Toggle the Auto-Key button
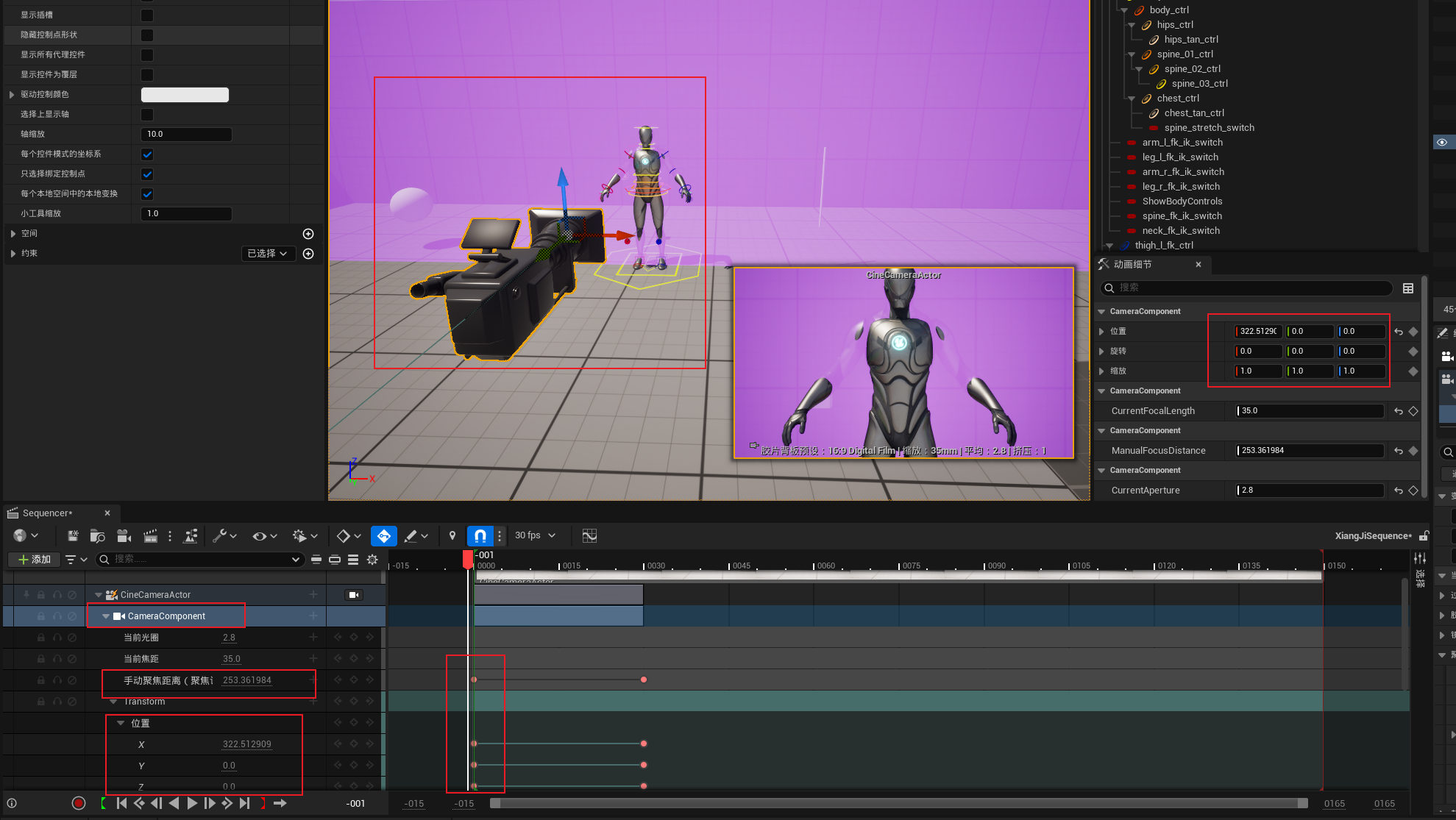 tap(383, 536)
